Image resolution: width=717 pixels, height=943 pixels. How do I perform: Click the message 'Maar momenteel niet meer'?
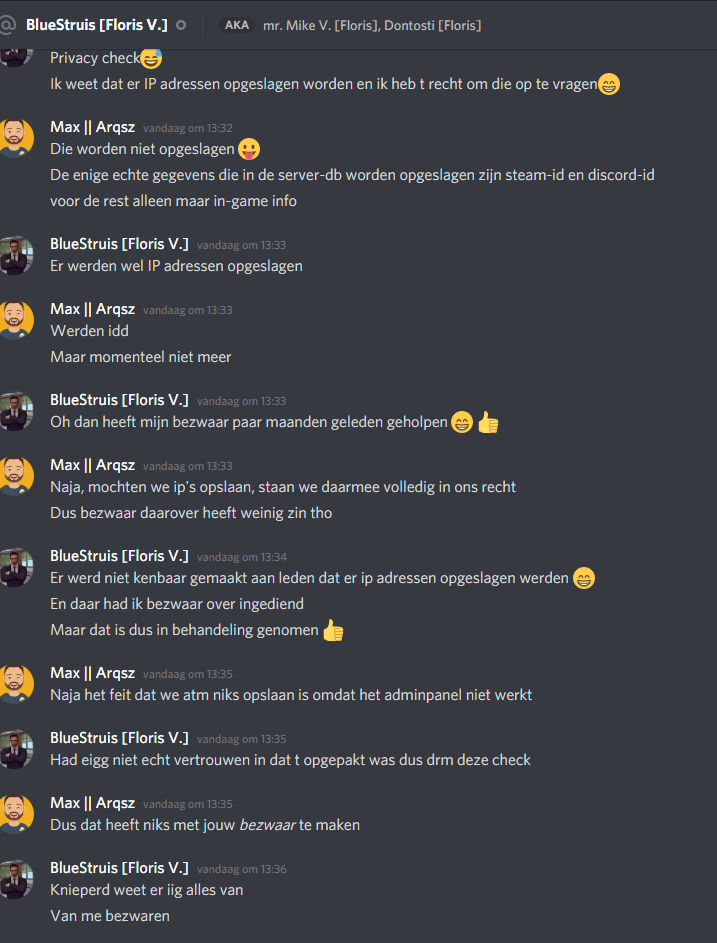(x=141, y=357)
